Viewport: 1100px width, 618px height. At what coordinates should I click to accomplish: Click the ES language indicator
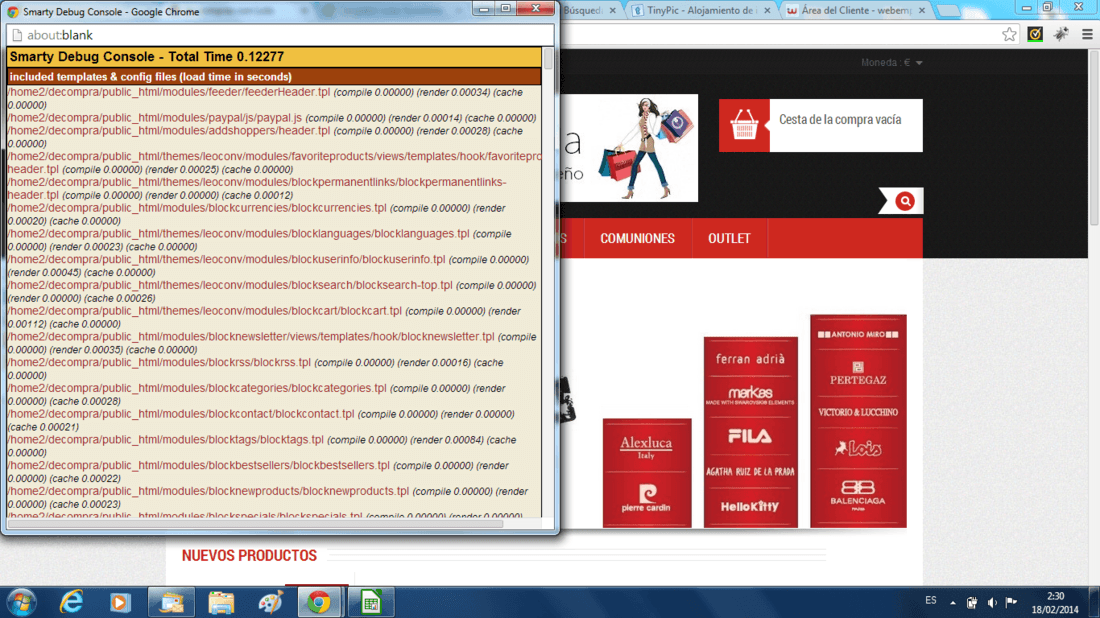click(x=930, y=600)
